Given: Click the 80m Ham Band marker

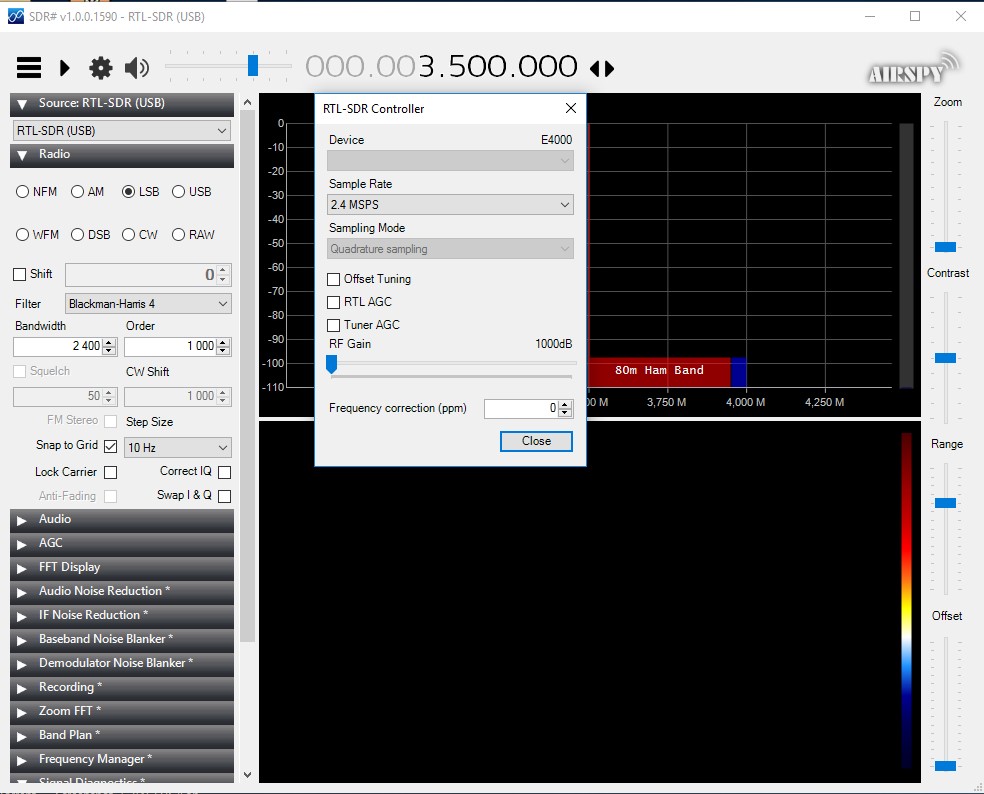Looking at the screenshot, I should (659, 370).
